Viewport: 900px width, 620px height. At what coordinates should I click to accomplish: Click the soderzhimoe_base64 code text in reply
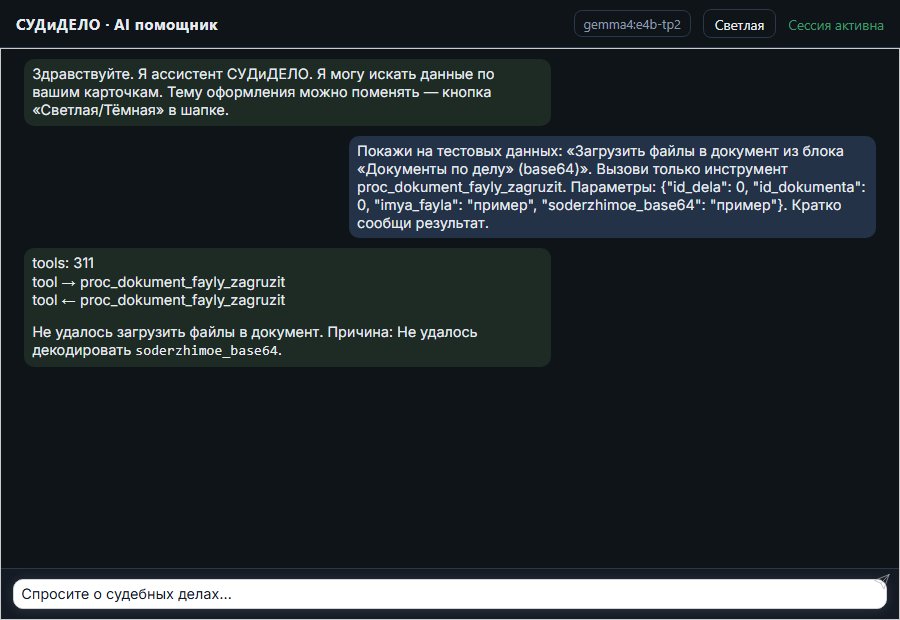coord(207,351)
